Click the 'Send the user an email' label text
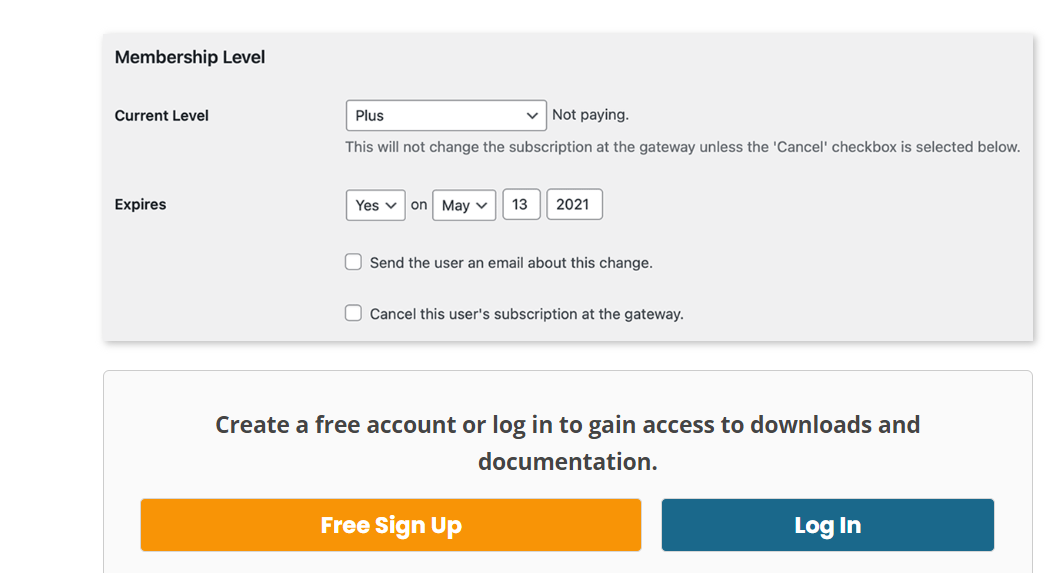The width and height of the screenshot is (1045, 573). pyautogui.click(x=511, y=263)
